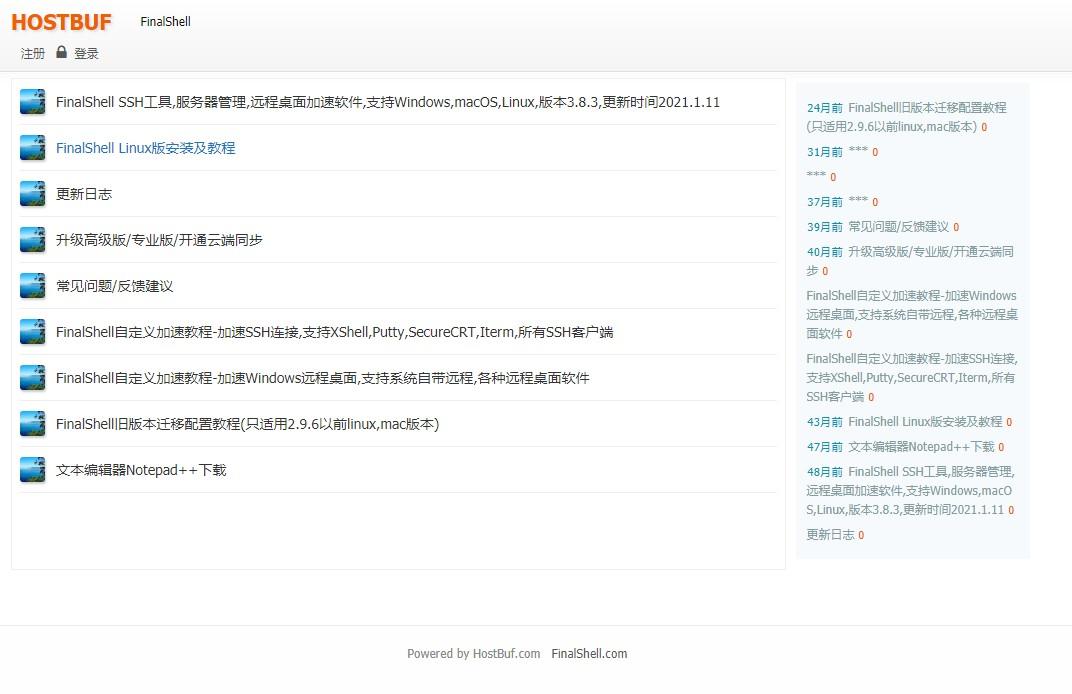Screen dimensions: 1072x694
Task: Click the lock icon beside 登录
Action: pyautogui.click(x=61, y=52)
